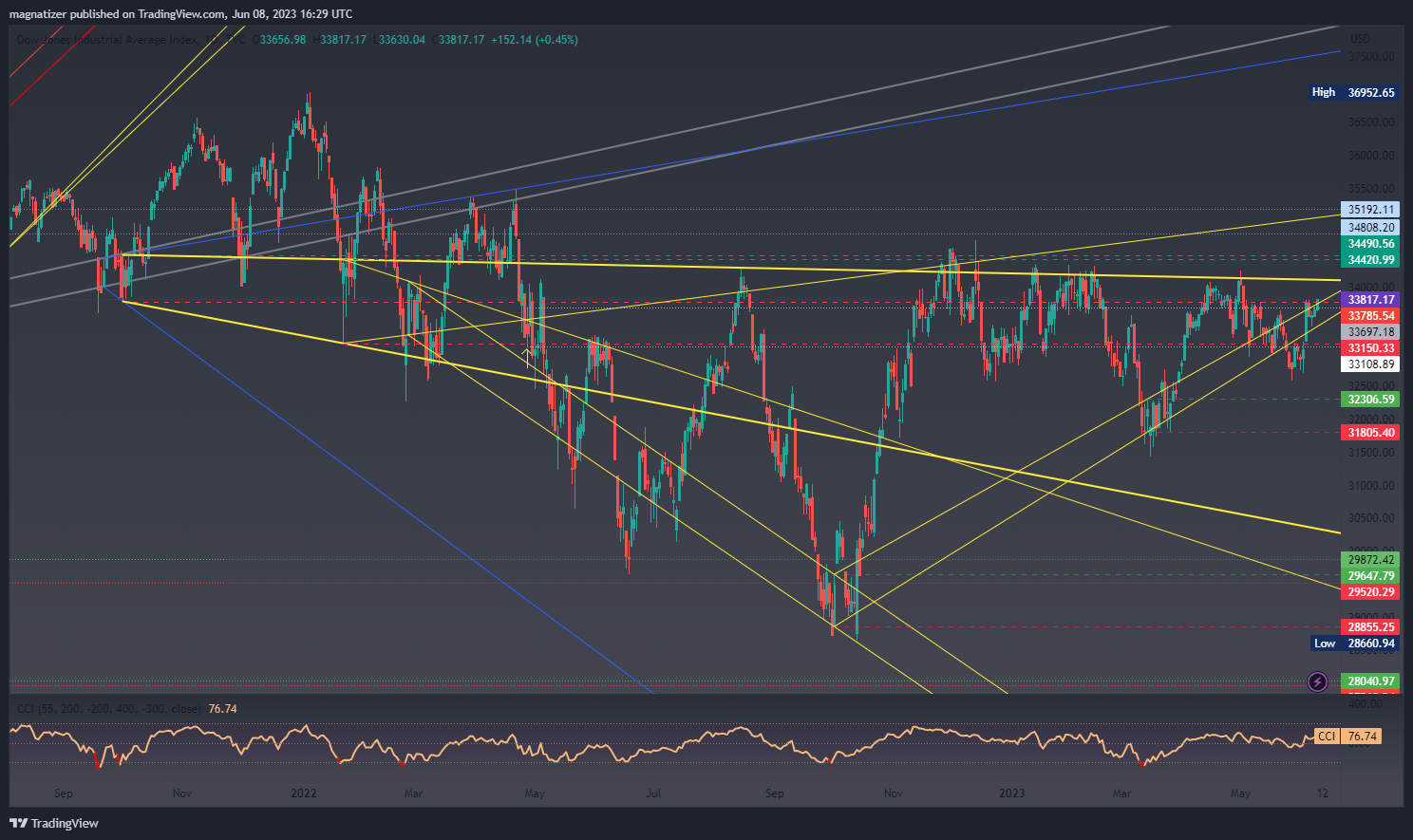Image resolution: width=1413 pixels, height=840 pixels.
Task: Click the red 28855.25 price label
Action: (x=1370, y=627)
